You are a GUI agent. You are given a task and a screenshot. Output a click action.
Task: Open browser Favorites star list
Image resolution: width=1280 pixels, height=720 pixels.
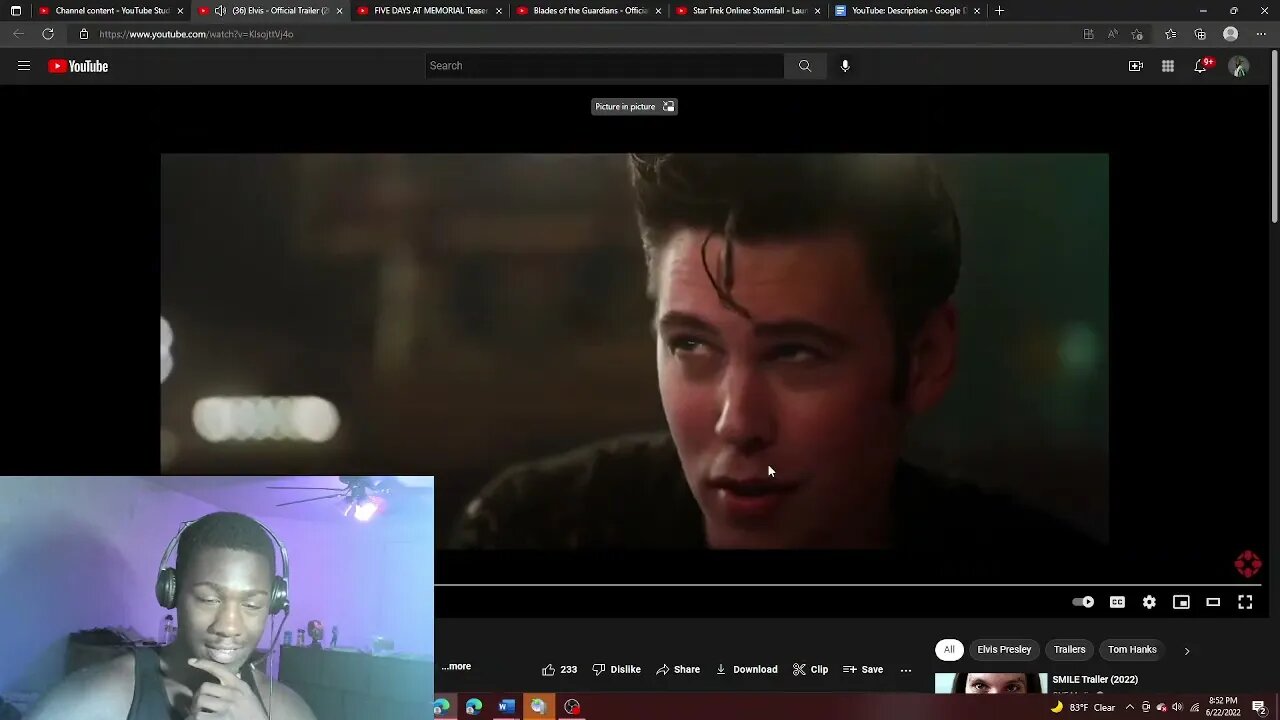point(1170,34)
